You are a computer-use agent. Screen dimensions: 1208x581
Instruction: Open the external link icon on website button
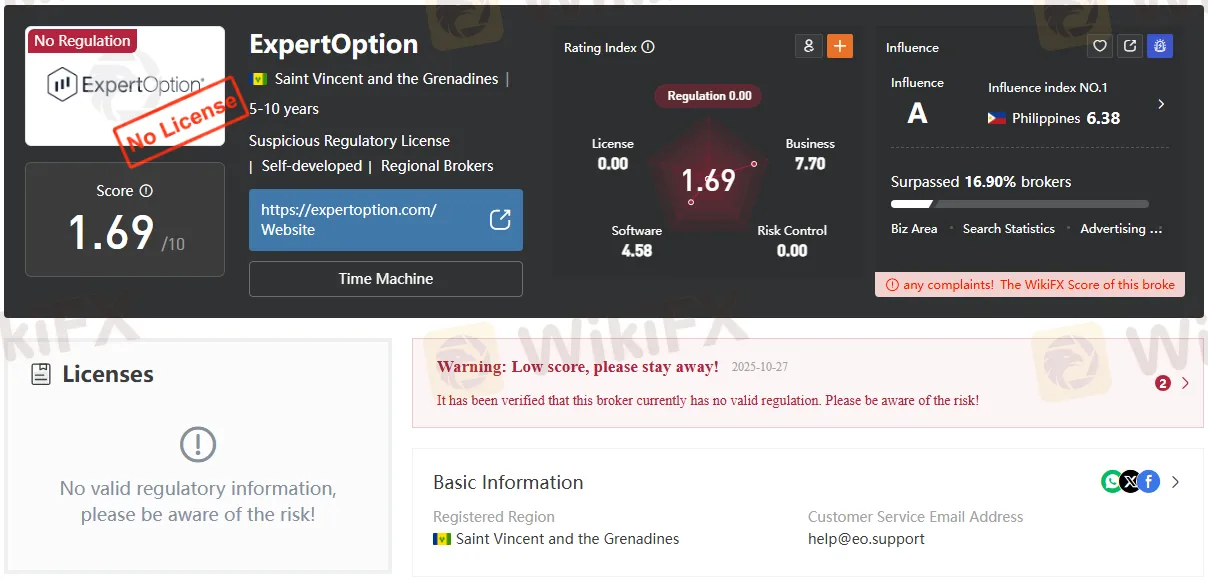[500, 220]
